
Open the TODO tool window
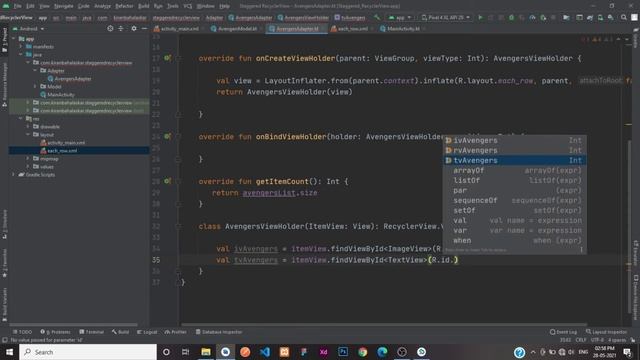22,332
